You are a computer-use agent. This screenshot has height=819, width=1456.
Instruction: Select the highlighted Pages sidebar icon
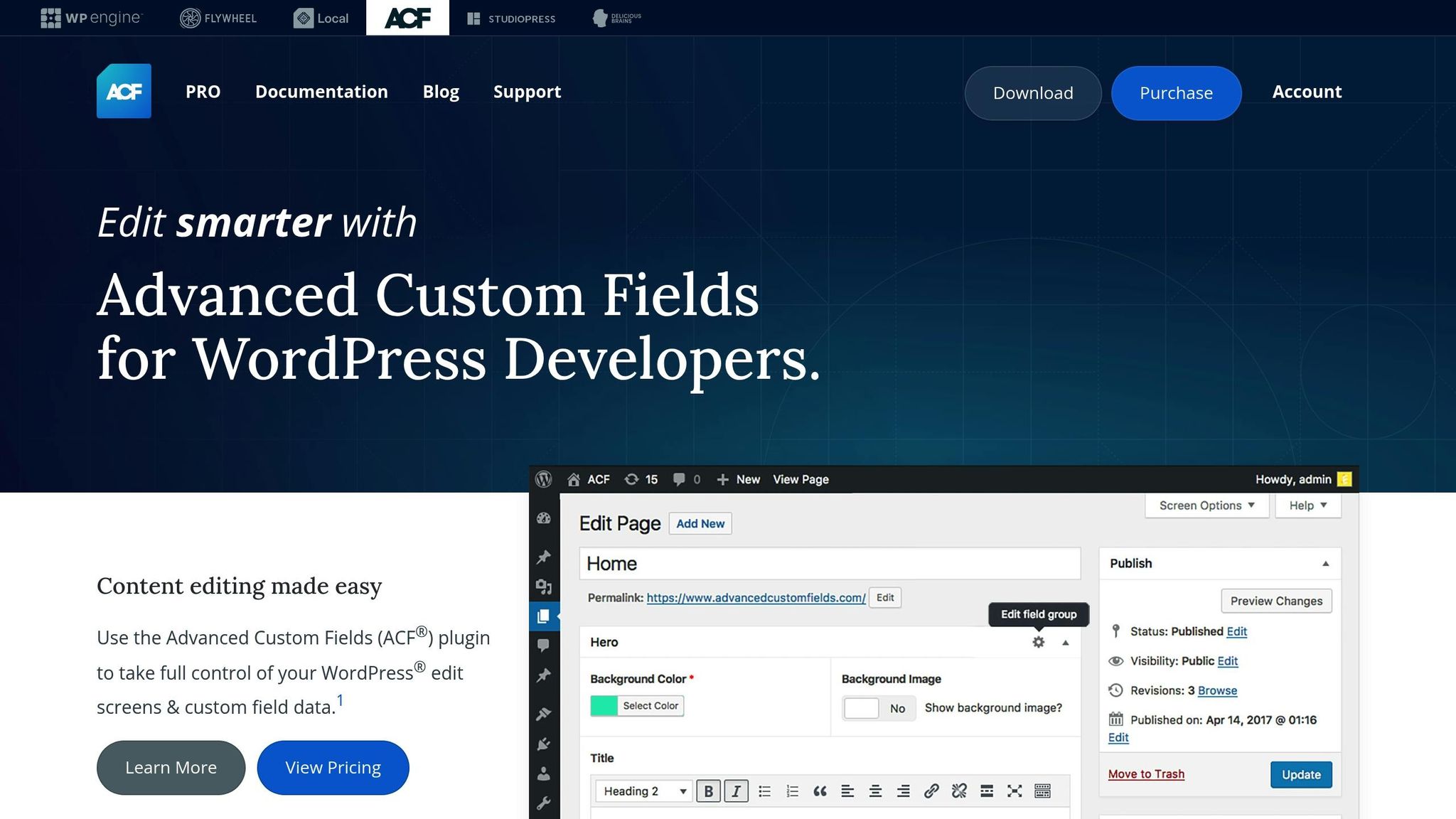[x=544, y=616]
